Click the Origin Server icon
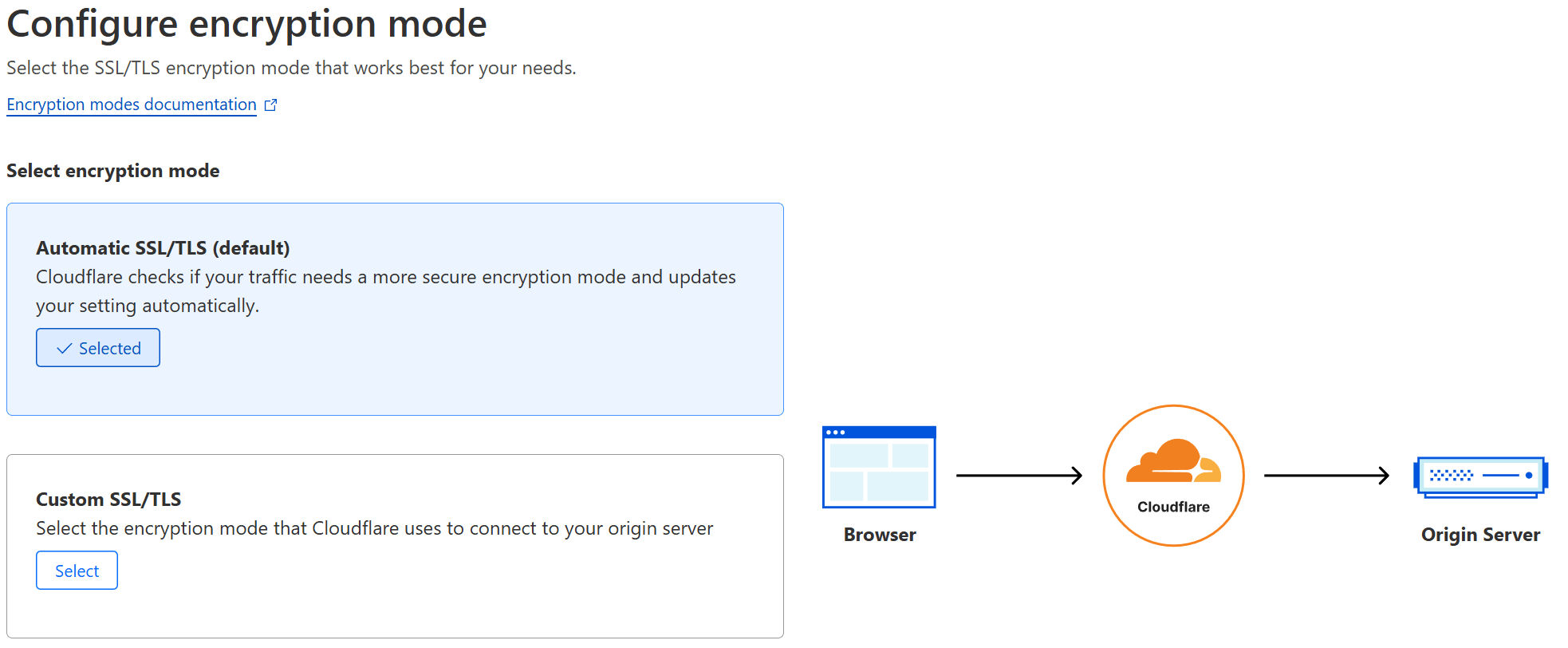The height and width of the screenshot is (648, 1568). pyautogui.click(x=1479, y=476)
